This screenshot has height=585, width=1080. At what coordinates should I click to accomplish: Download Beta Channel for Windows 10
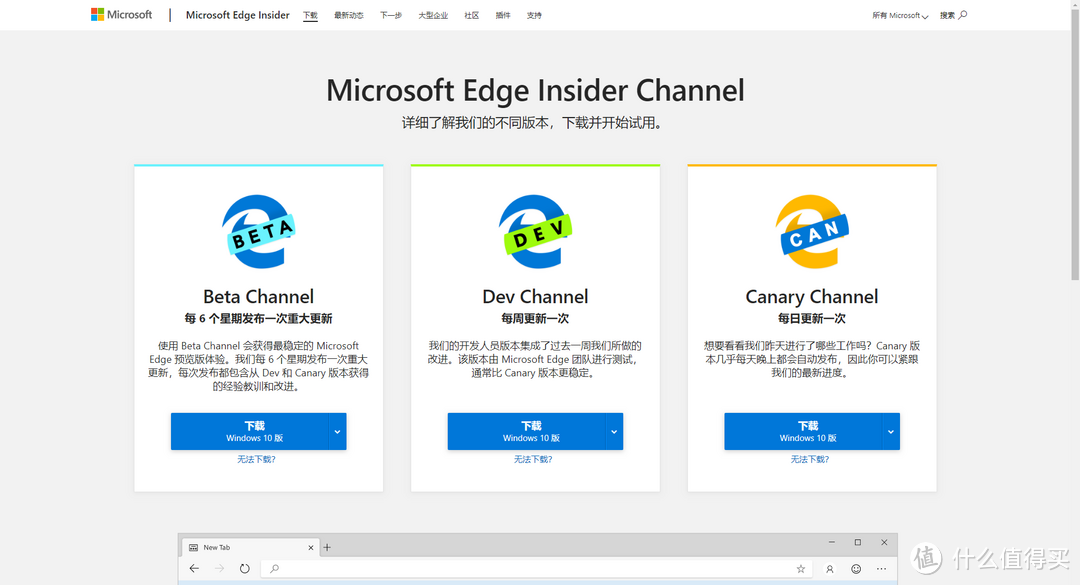click(250, 431)
